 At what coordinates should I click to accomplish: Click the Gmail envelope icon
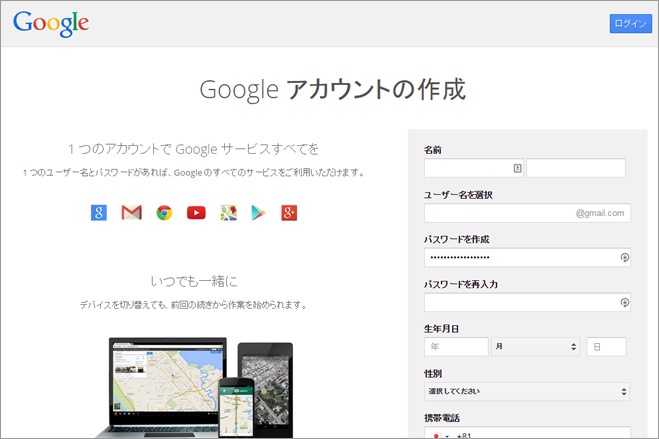[132, 213]
